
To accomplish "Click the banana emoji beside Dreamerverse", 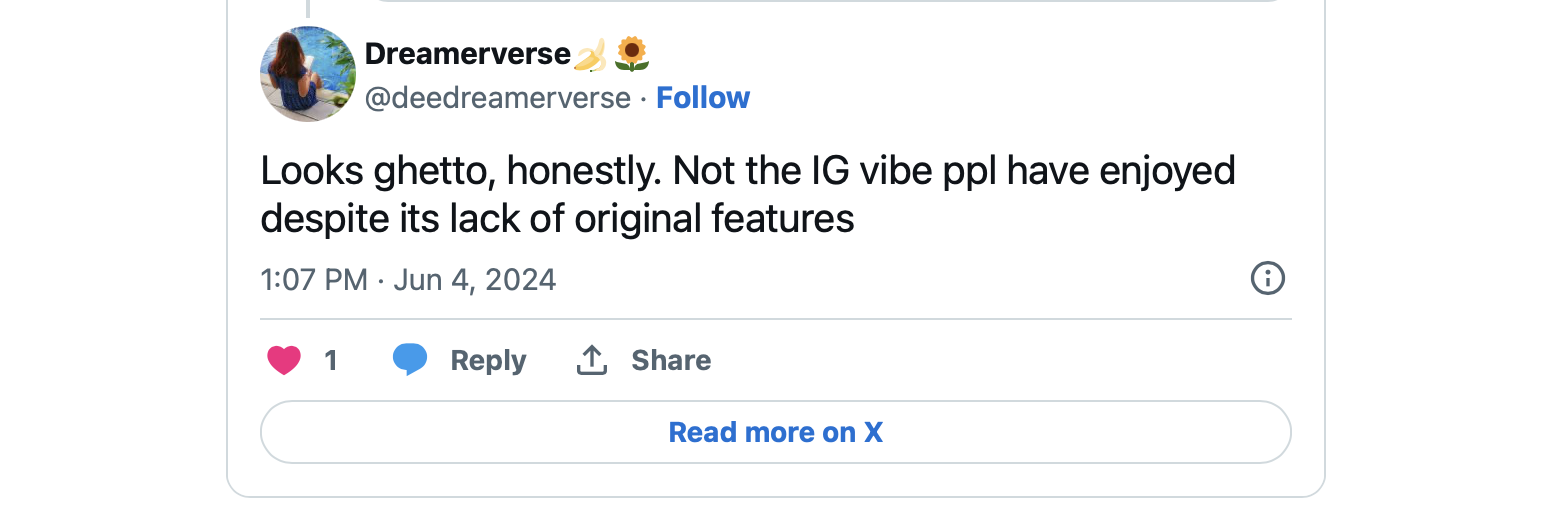I will (x=590, y=55).
